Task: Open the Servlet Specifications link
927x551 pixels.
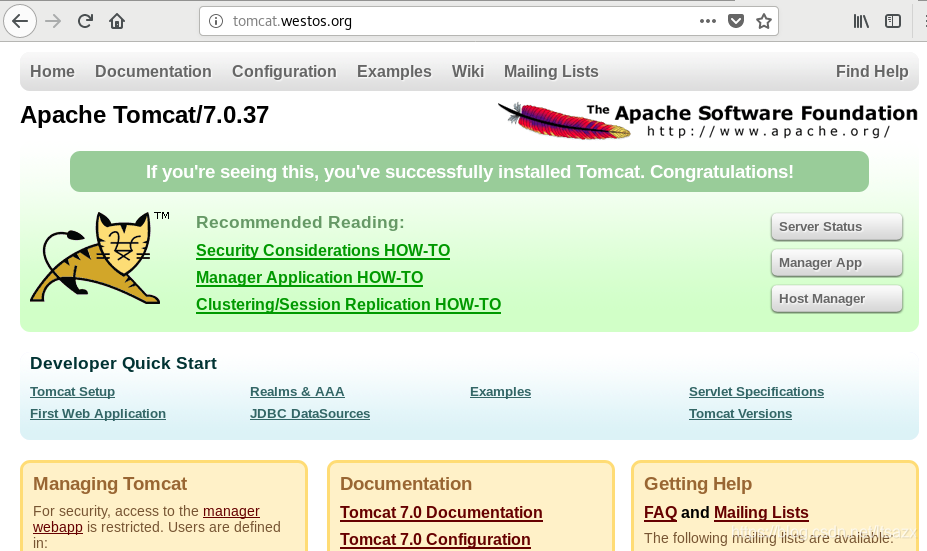Action: (756, 392)
